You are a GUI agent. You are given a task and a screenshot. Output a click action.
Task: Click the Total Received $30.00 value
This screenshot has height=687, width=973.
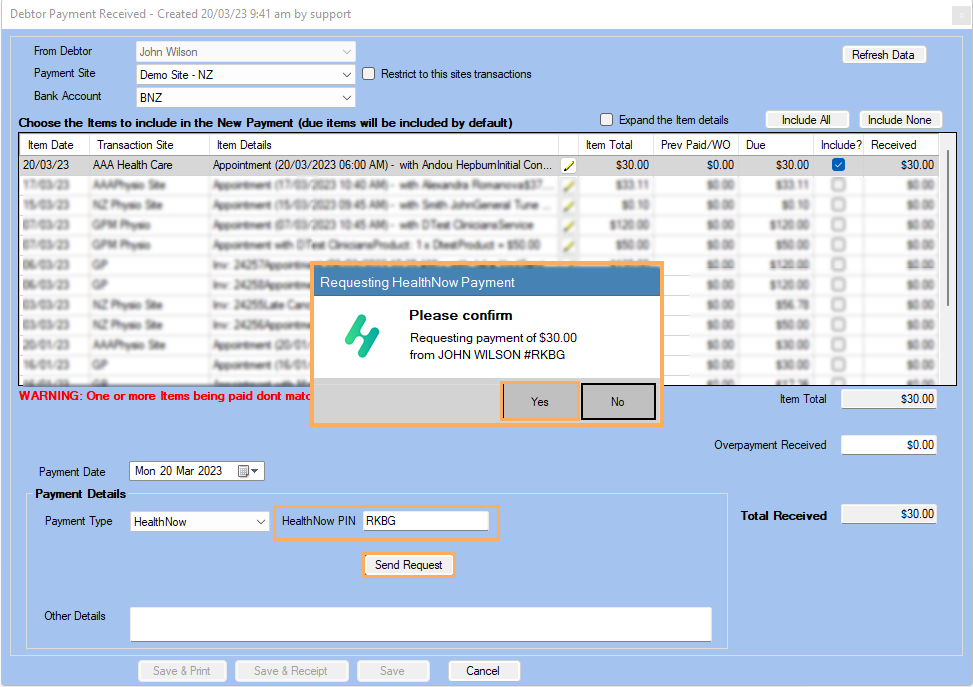coord(889,514)
